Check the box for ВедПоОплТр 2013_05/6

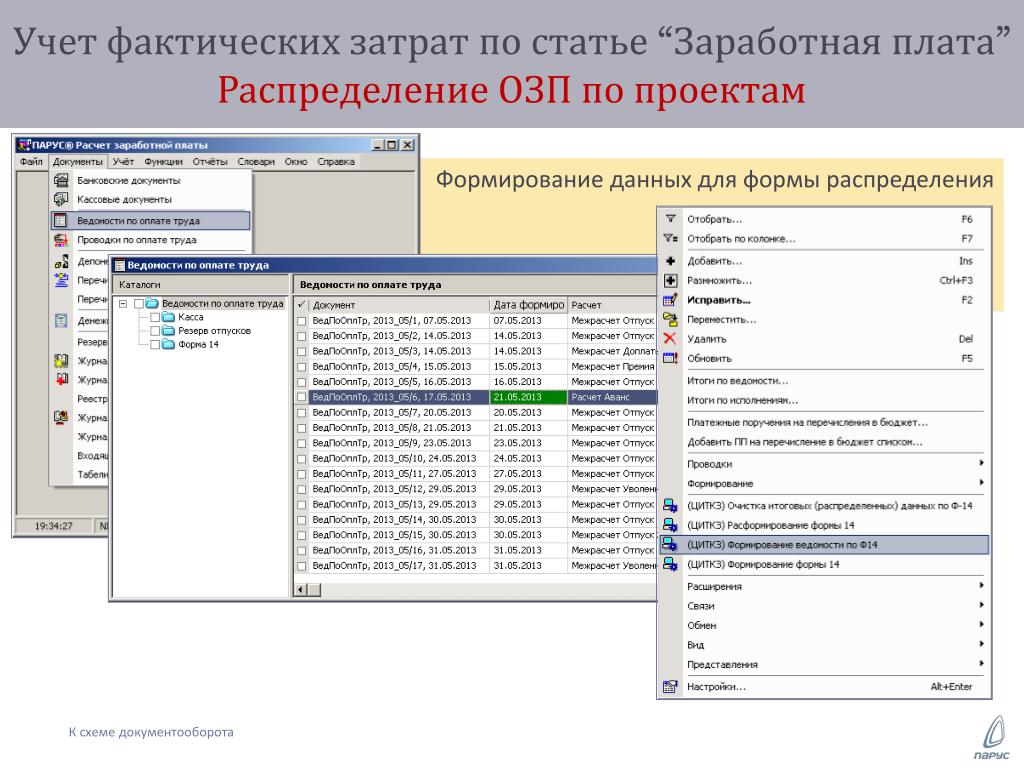pos(302,397)
